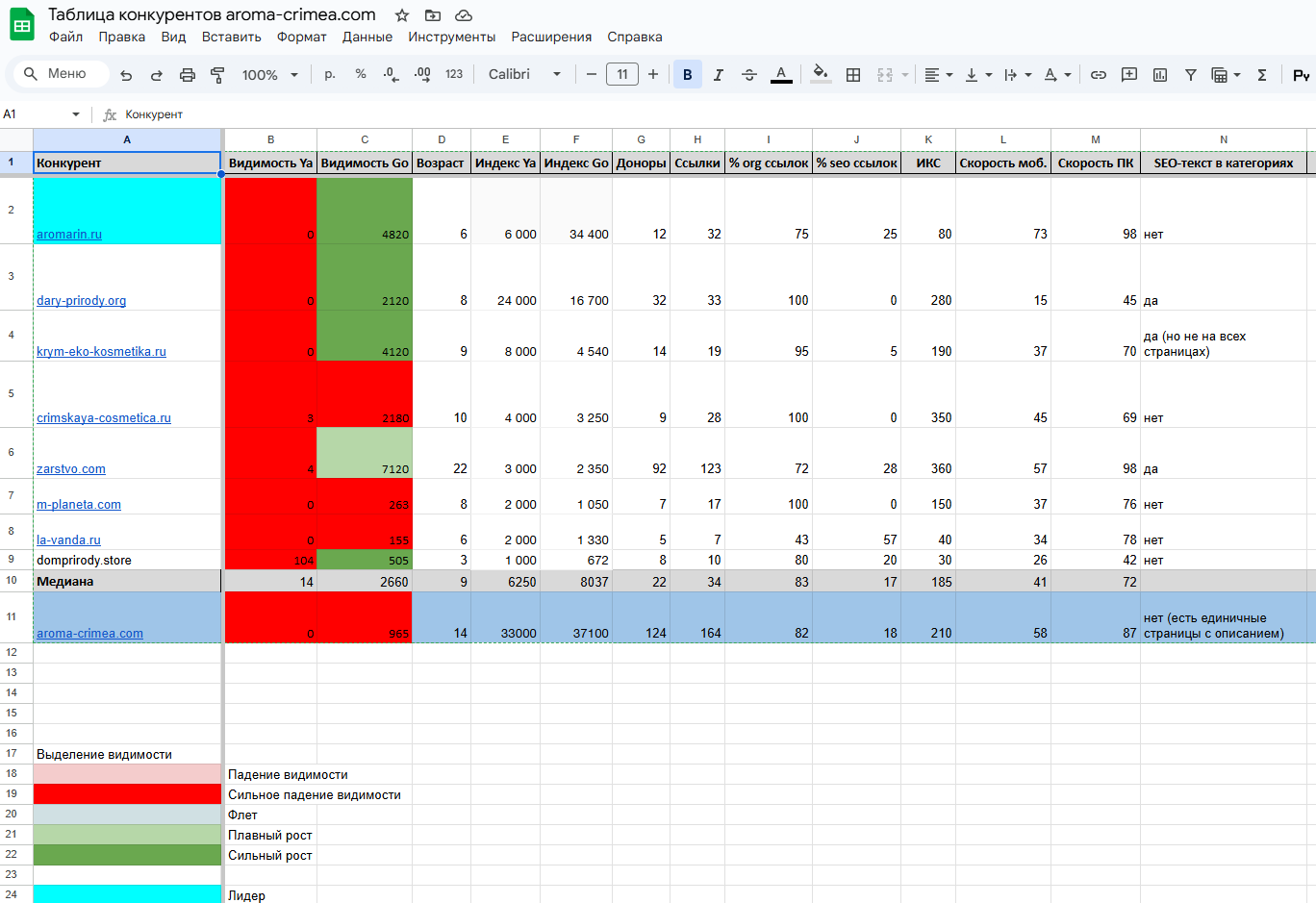Activate the paint format tool
The height and width of the screenshot is (903, 1316).
tap(217, 75)
